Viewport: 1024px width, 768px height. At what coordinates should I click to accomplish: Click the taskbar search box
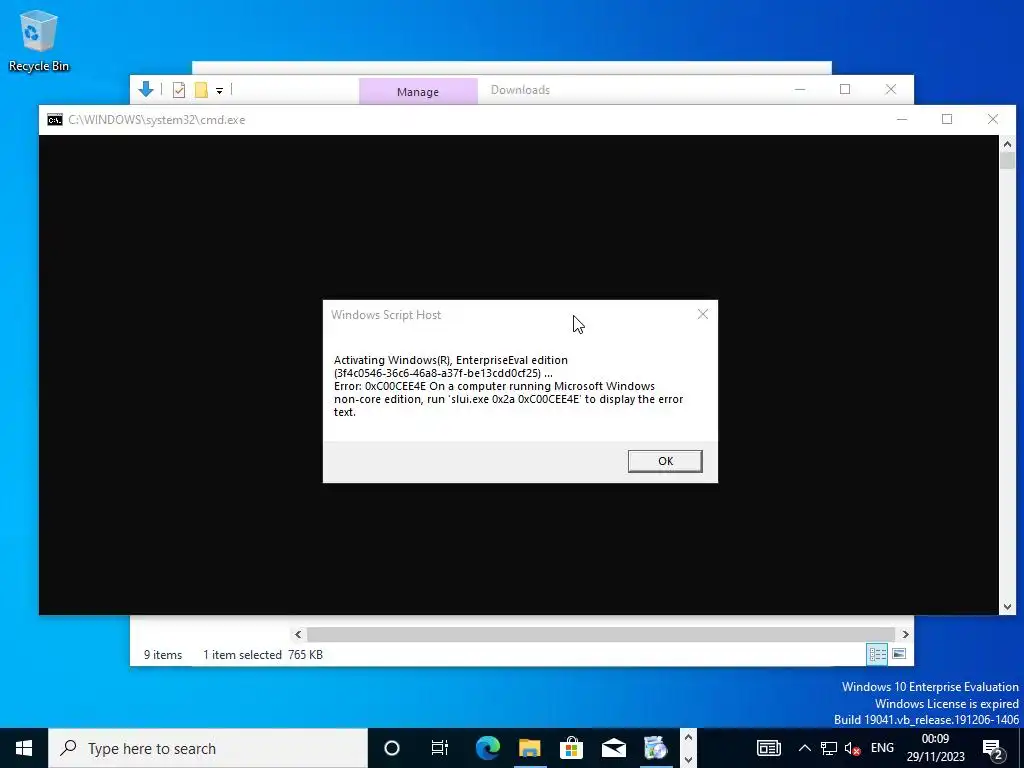coord(208,748)
